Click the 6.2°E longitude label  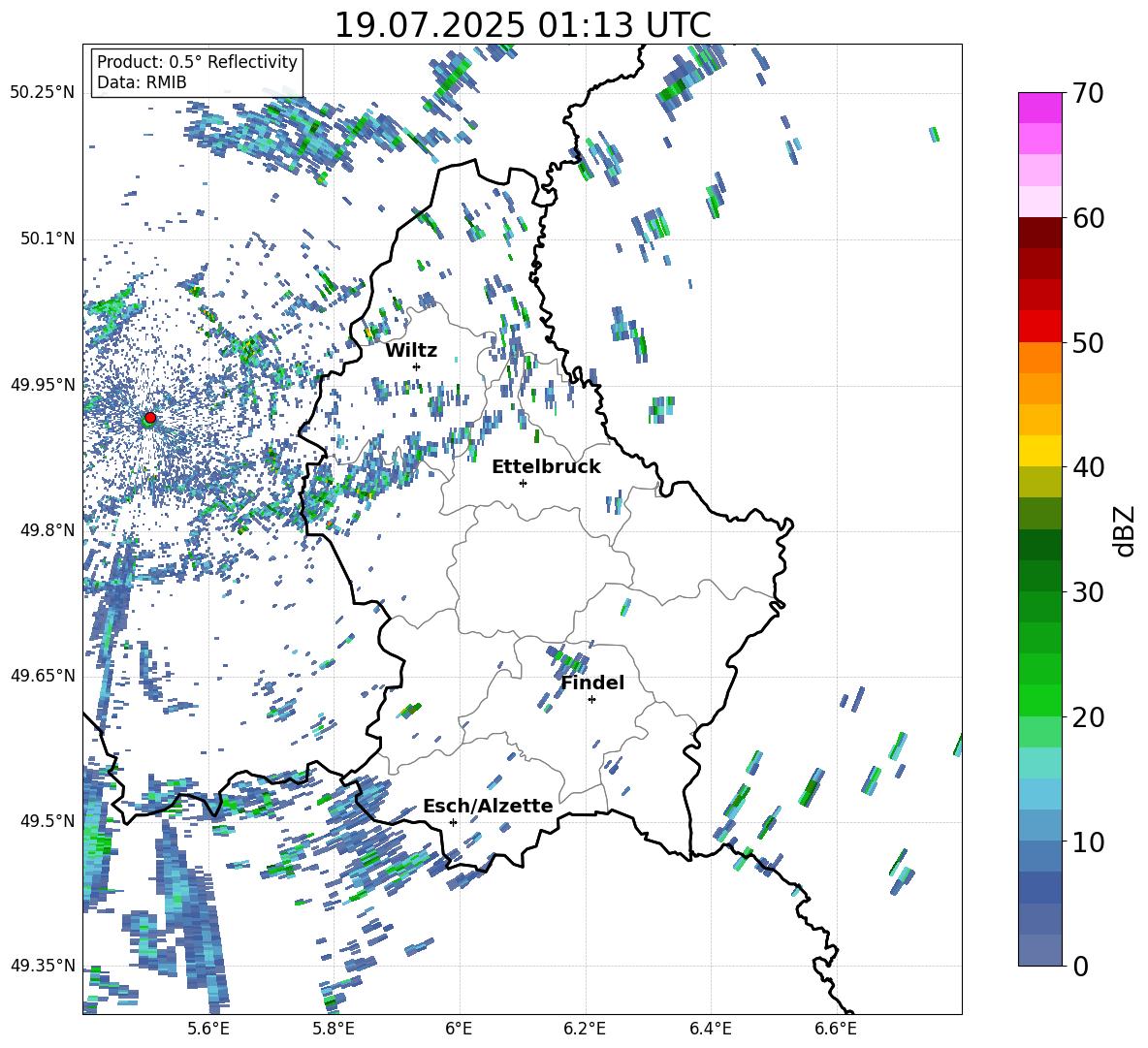coord(585,1029)
